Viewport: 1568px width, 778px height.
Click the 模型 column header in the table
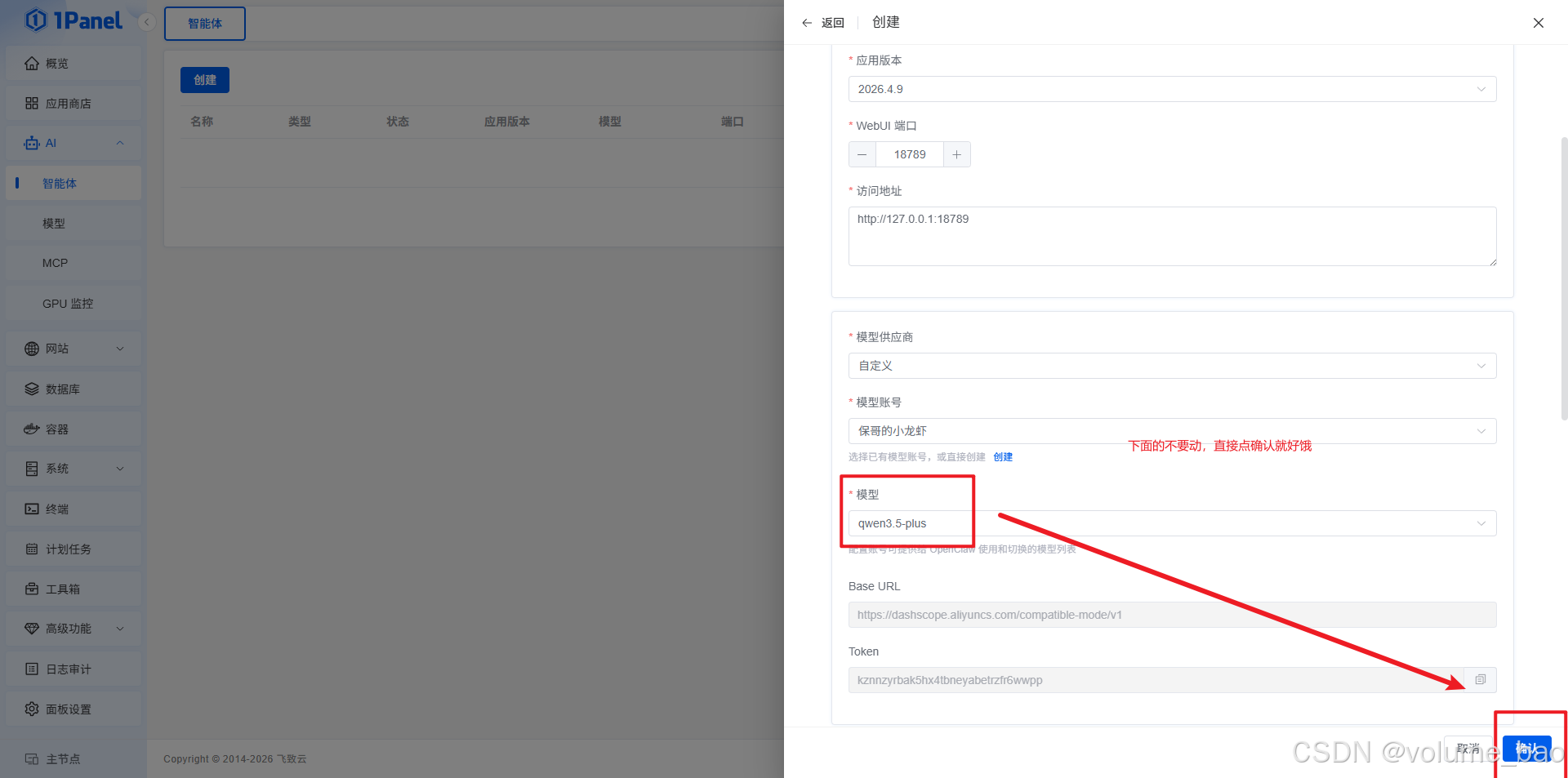coord(610,122)
